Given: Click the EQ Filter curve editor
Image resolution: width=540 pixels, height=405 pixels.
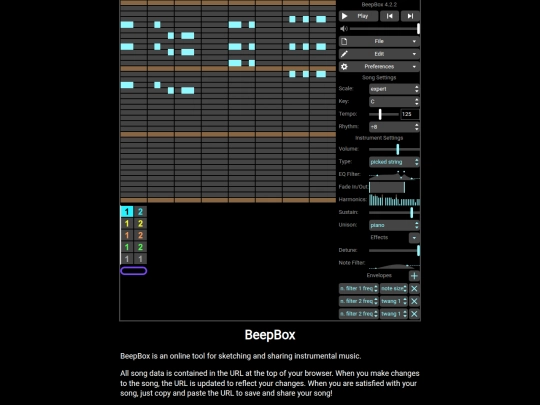Looking at the screenshot, I should pos(394,175).
